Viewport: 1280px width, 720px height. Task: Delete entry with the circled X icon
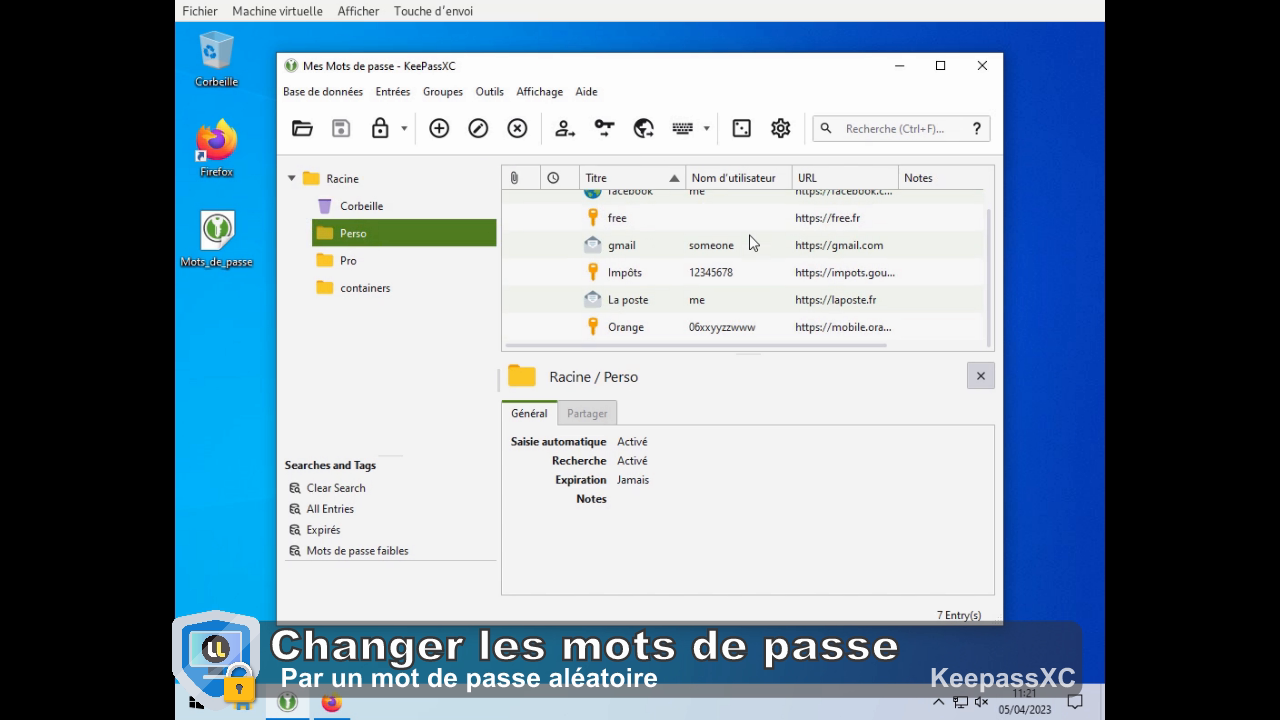click(517, 128)
